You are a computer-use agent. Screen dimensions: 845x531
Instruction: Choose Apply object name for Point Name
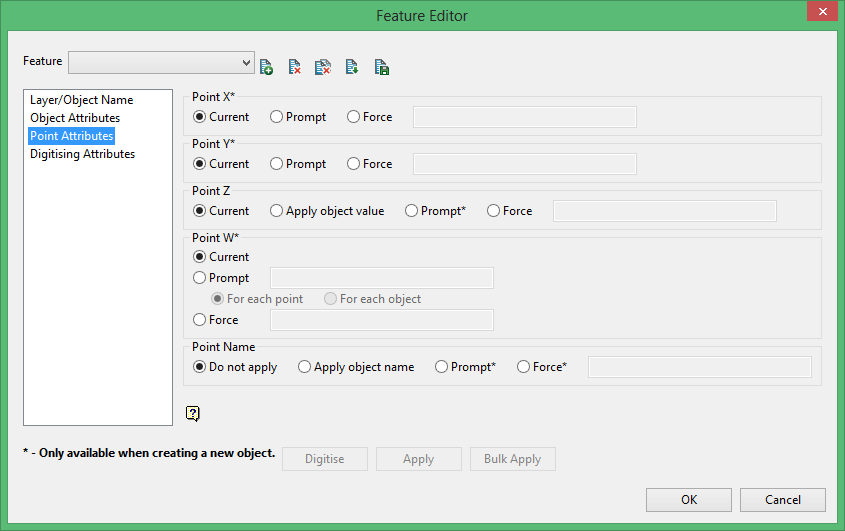coord(356,367)
